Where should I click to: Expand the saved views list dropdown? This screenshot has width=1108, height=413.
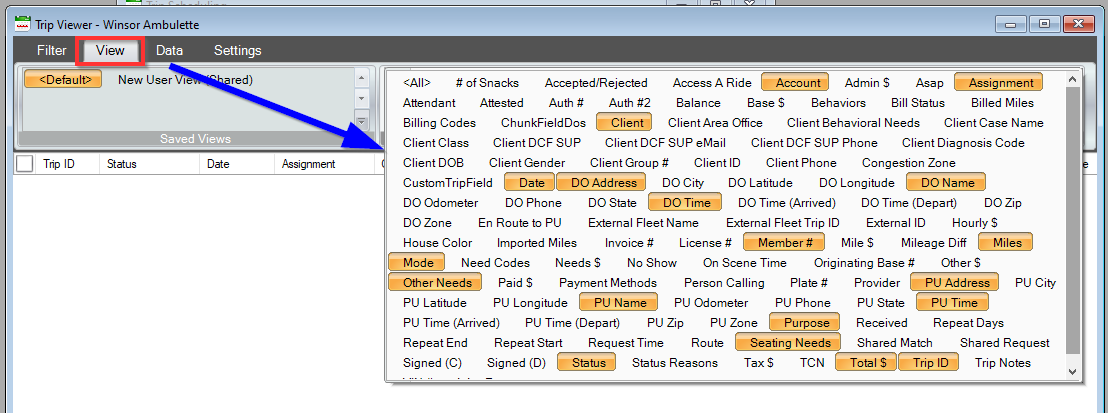coord(362,121)
